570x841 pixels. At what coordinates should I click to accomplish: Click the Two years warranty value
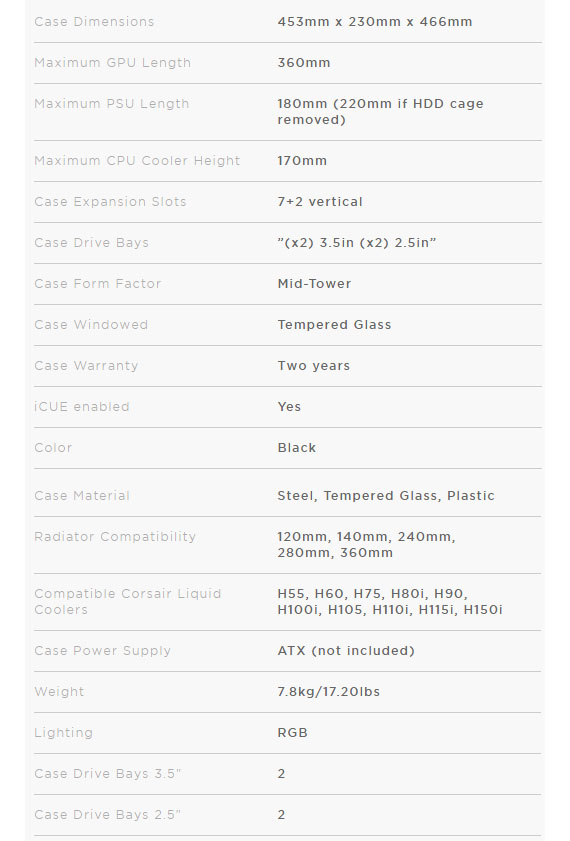(314, 366)
